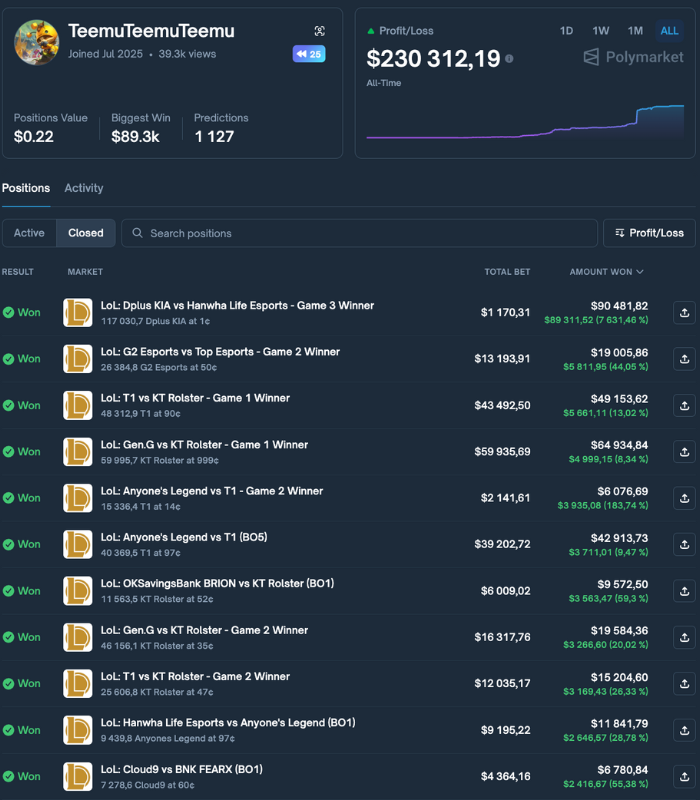Click the MARKET column header

point(85,272)
